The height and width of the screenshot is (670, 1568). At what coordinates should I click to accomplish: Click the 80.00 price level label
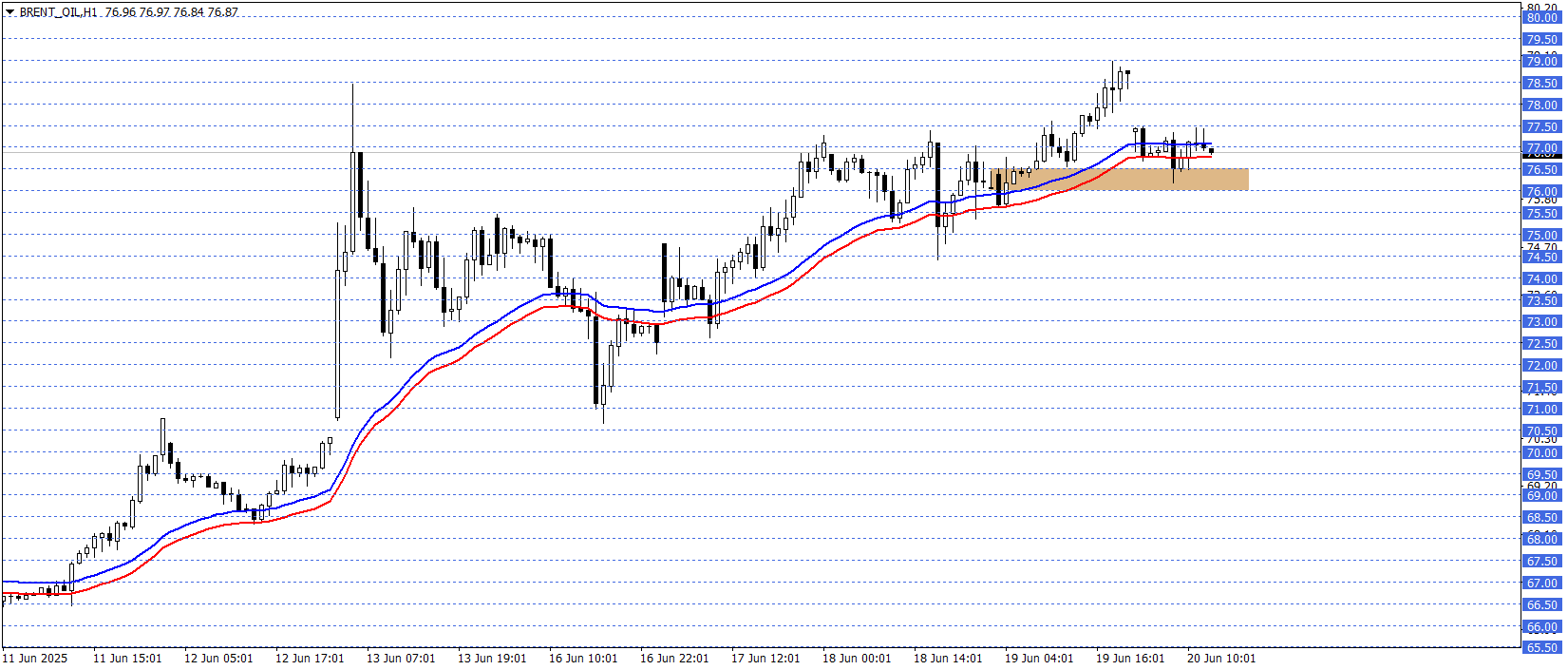1541,18
